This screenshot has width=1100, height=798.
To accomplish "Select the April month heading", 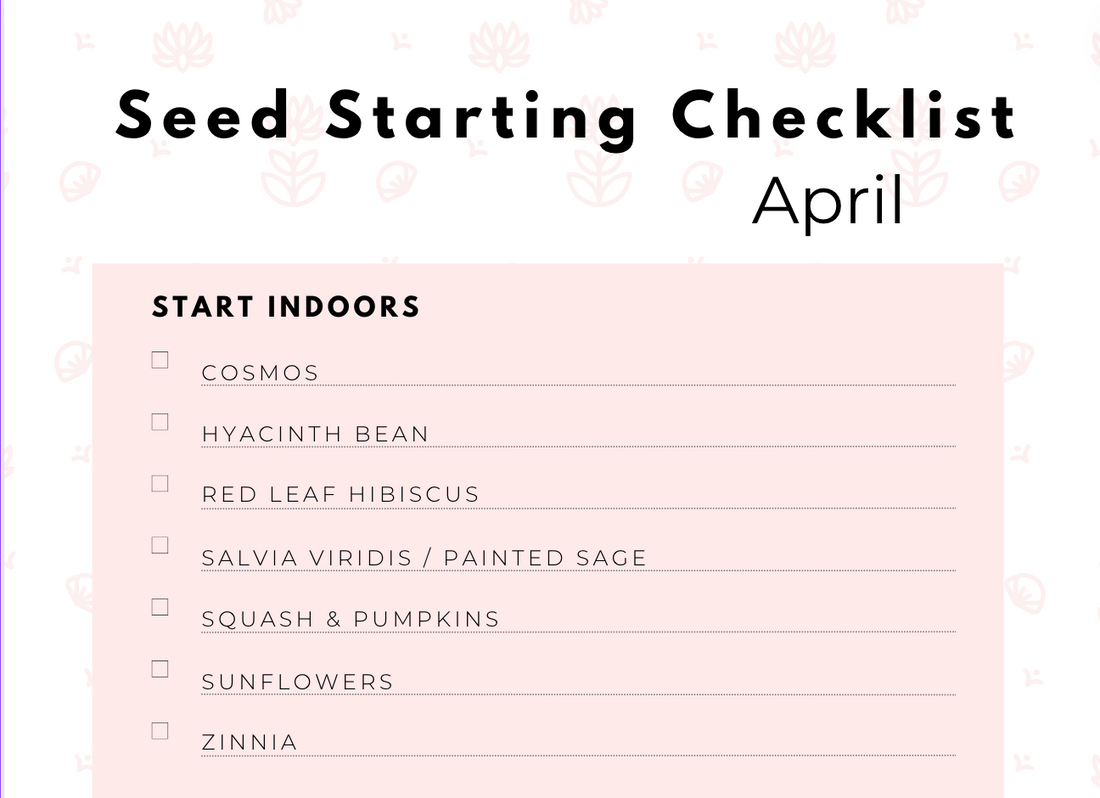I will click(827, 200).
